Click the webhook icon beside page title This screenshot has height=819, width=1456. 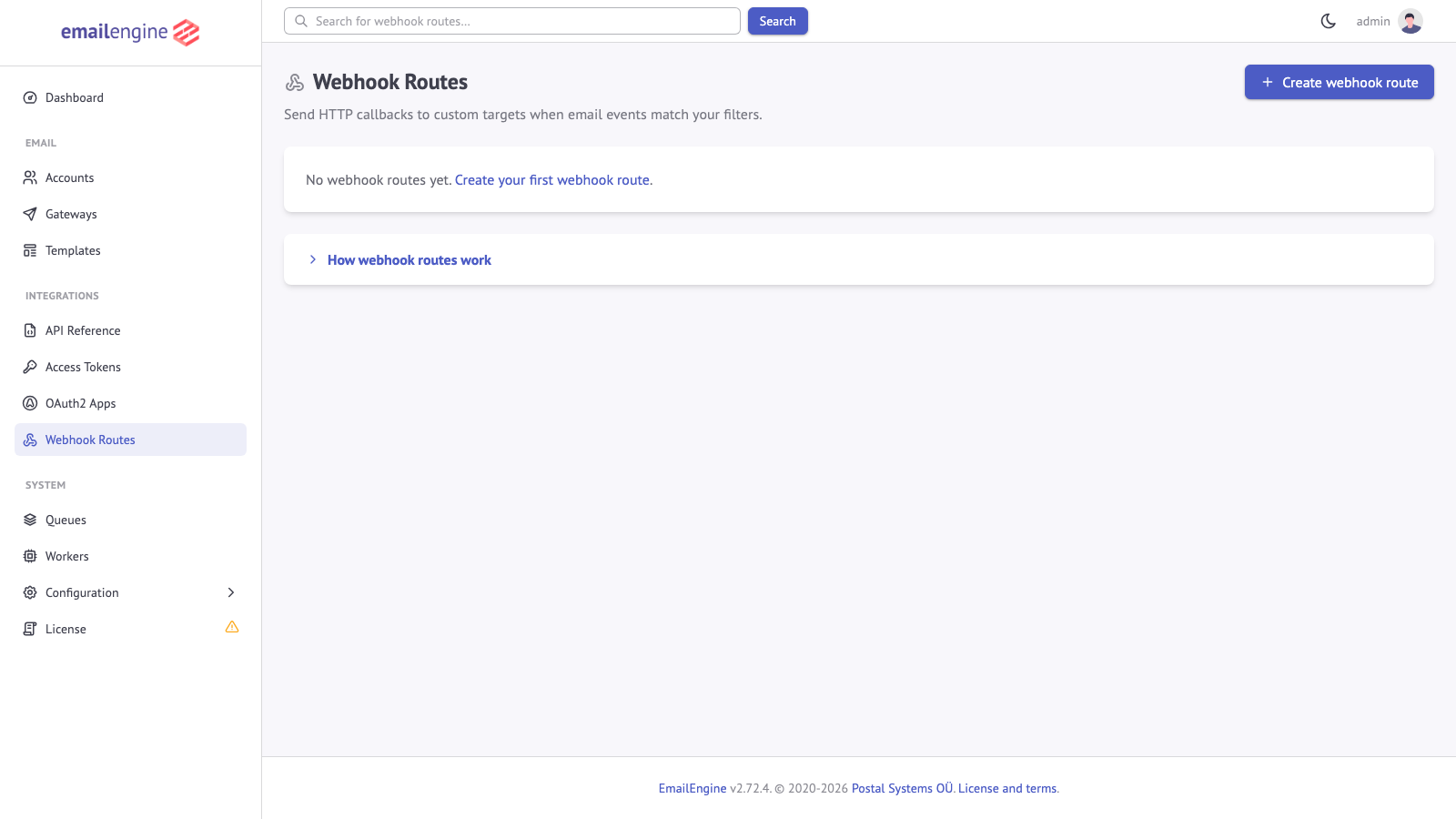[295, 83]
